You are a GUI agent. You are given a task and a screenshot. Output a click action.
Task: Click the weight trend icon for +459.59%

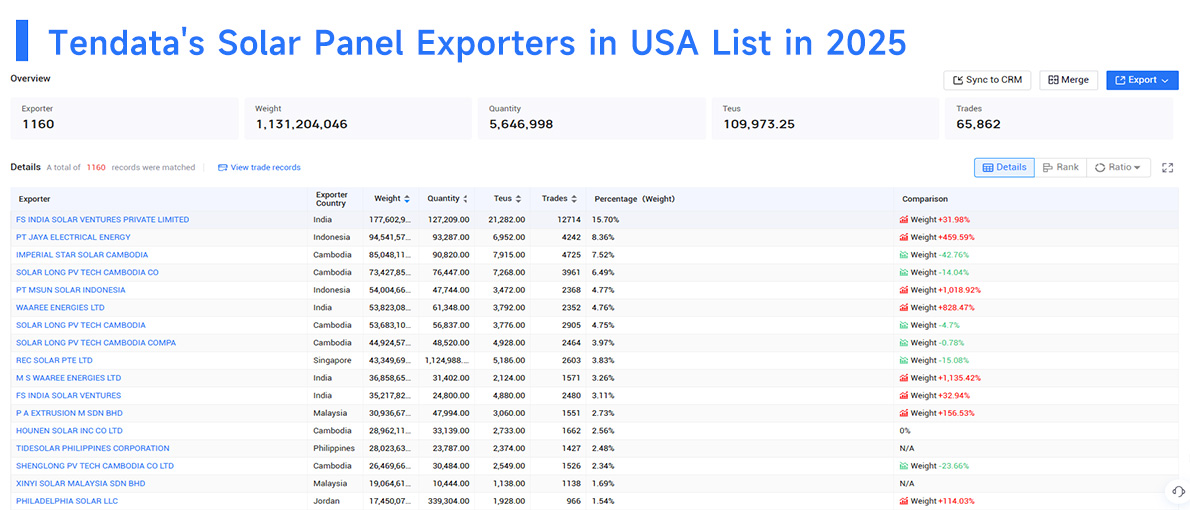click(904, 237)
